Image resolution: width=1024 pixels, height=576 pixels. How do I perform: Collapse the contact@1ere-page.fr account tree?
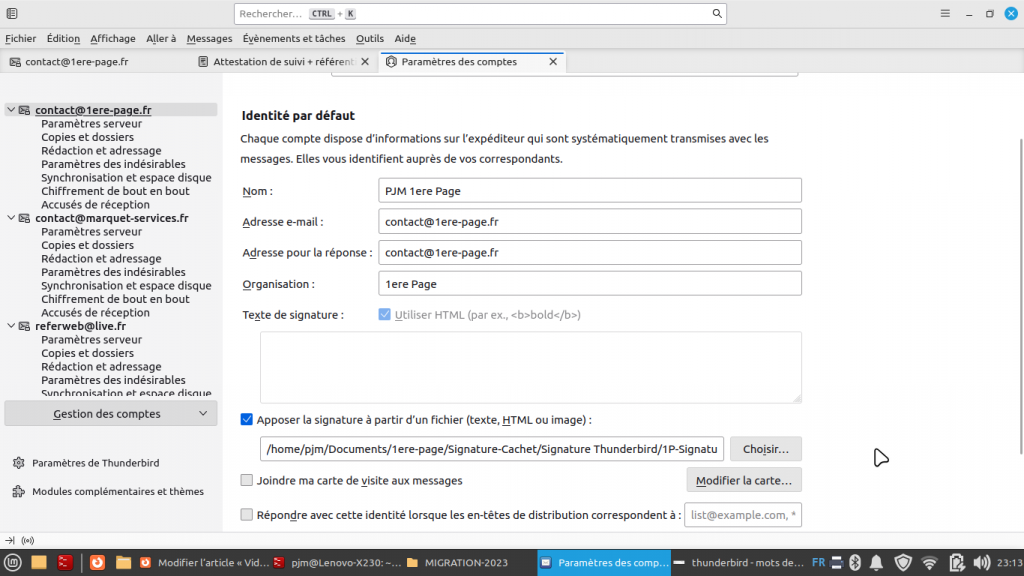[x=11, y=110]
